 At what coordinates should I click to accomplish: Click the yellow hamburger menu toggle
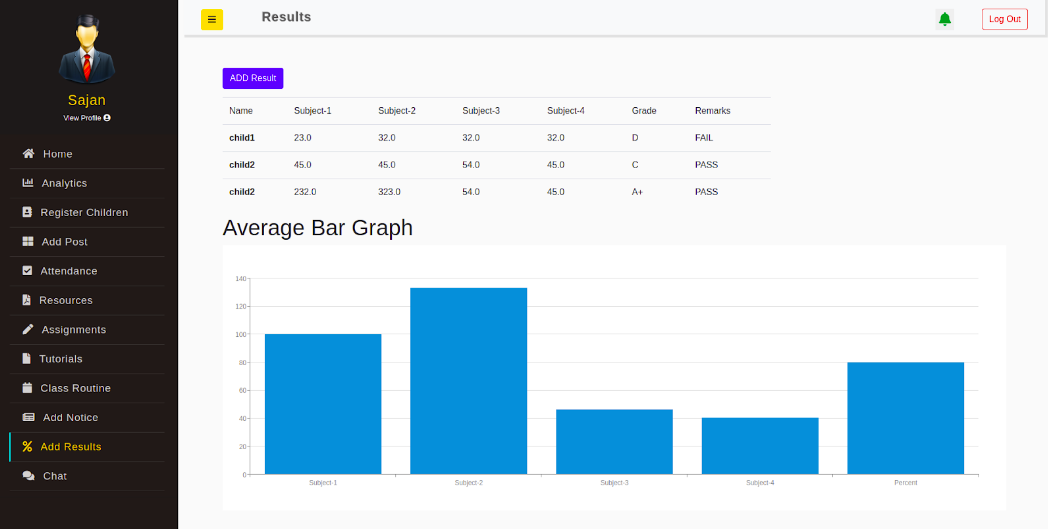point(212,19)
